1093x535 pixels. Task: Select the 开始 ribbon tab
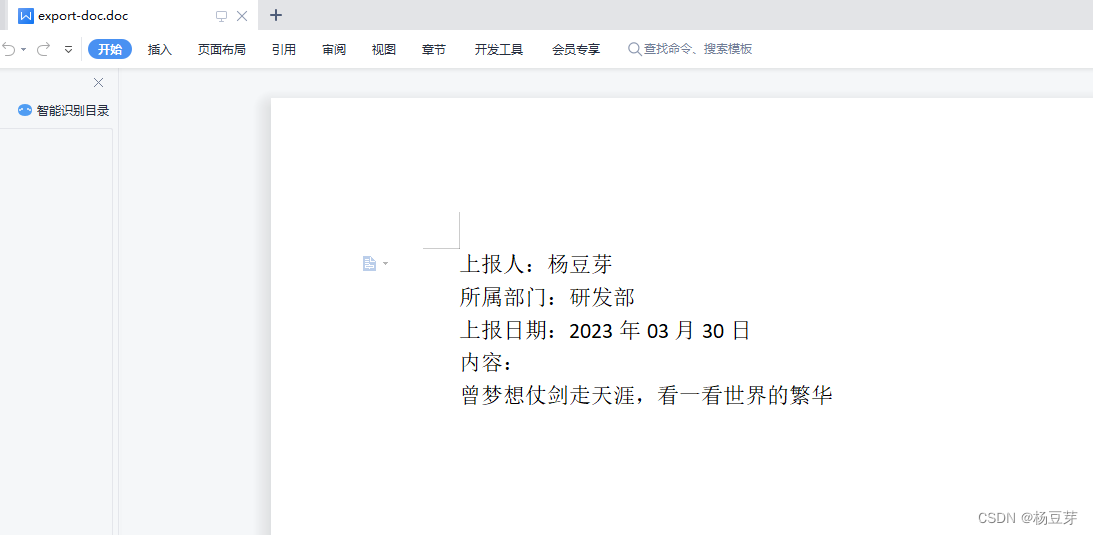coord(110,49)
